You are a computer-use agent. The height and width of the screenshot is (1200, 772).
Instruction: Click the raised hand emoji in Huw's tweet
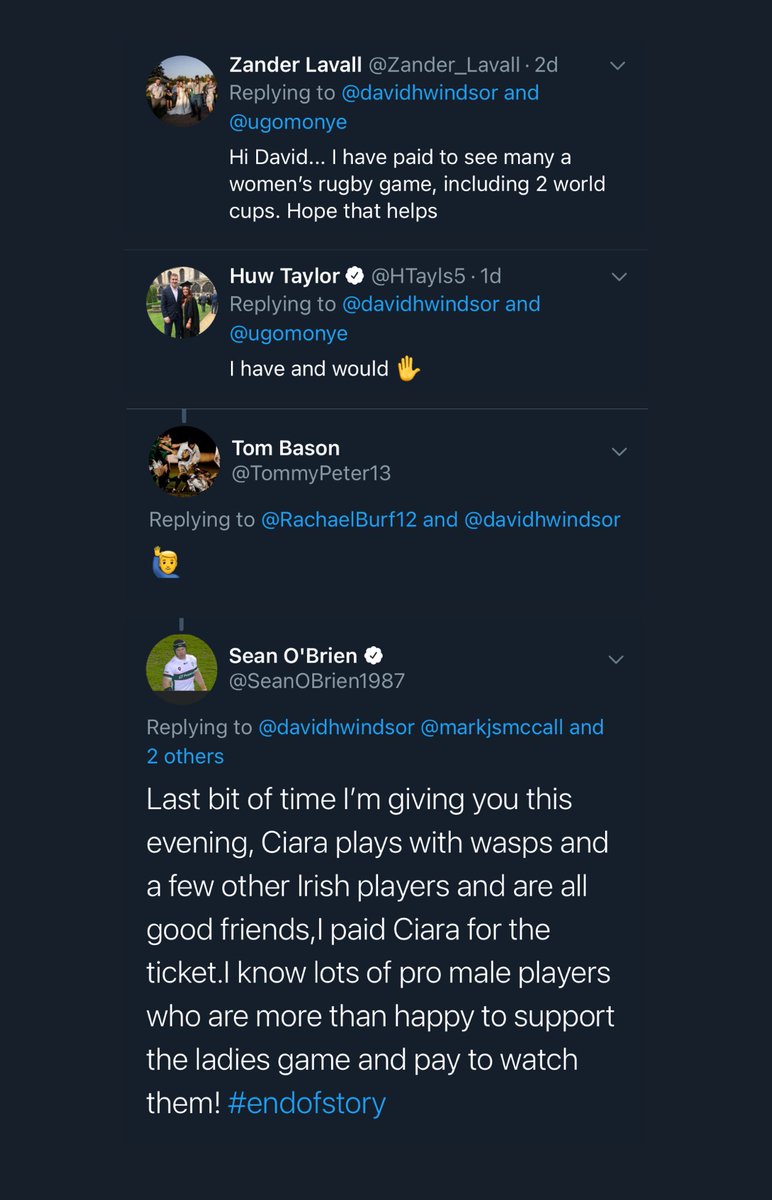tap(408, 369)
